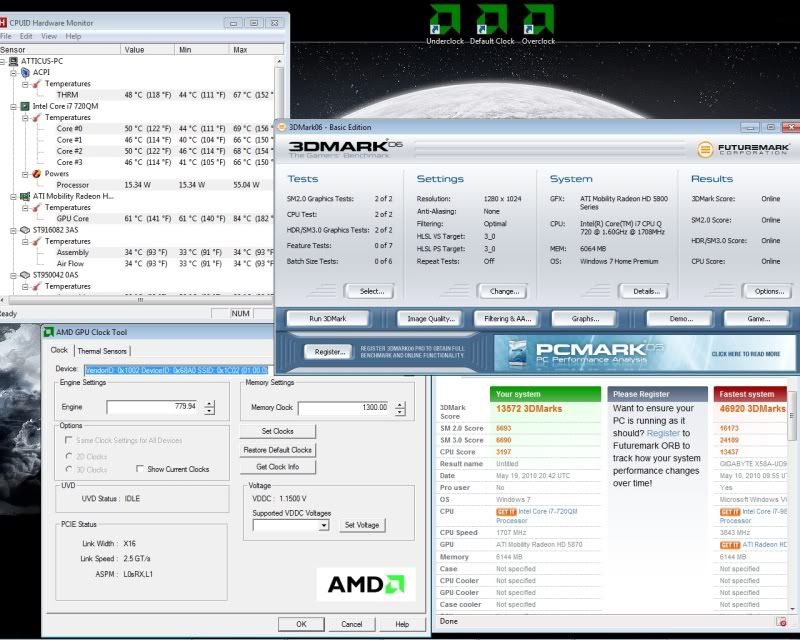The width and height of the screenshot is (800, 640).
Task: Click the Options... button under Results
Action: point(769,291)
